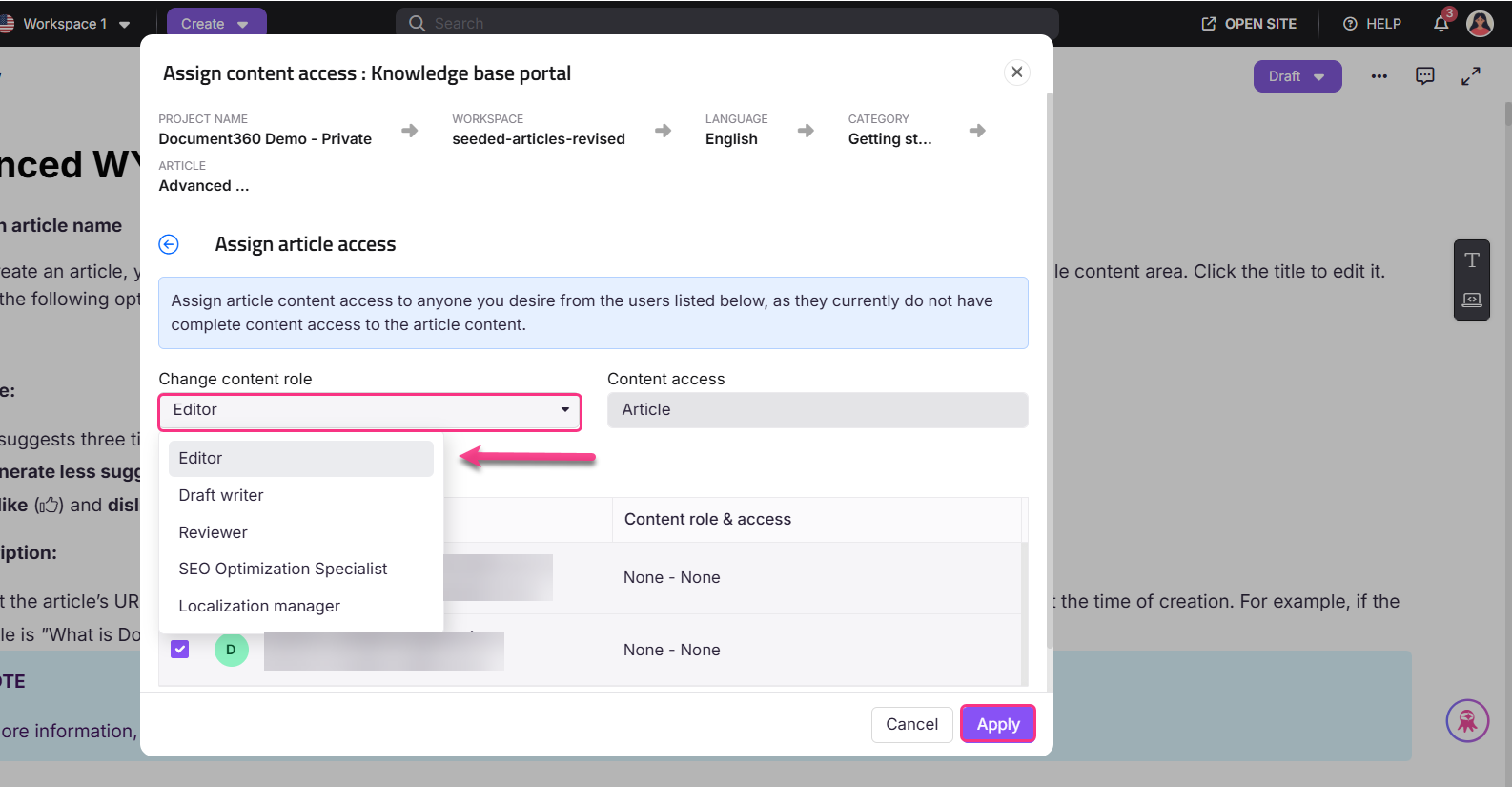Screen dimensions: 1512x787
Task: Open the notifications bell
Action: [x=1441, y=24]
